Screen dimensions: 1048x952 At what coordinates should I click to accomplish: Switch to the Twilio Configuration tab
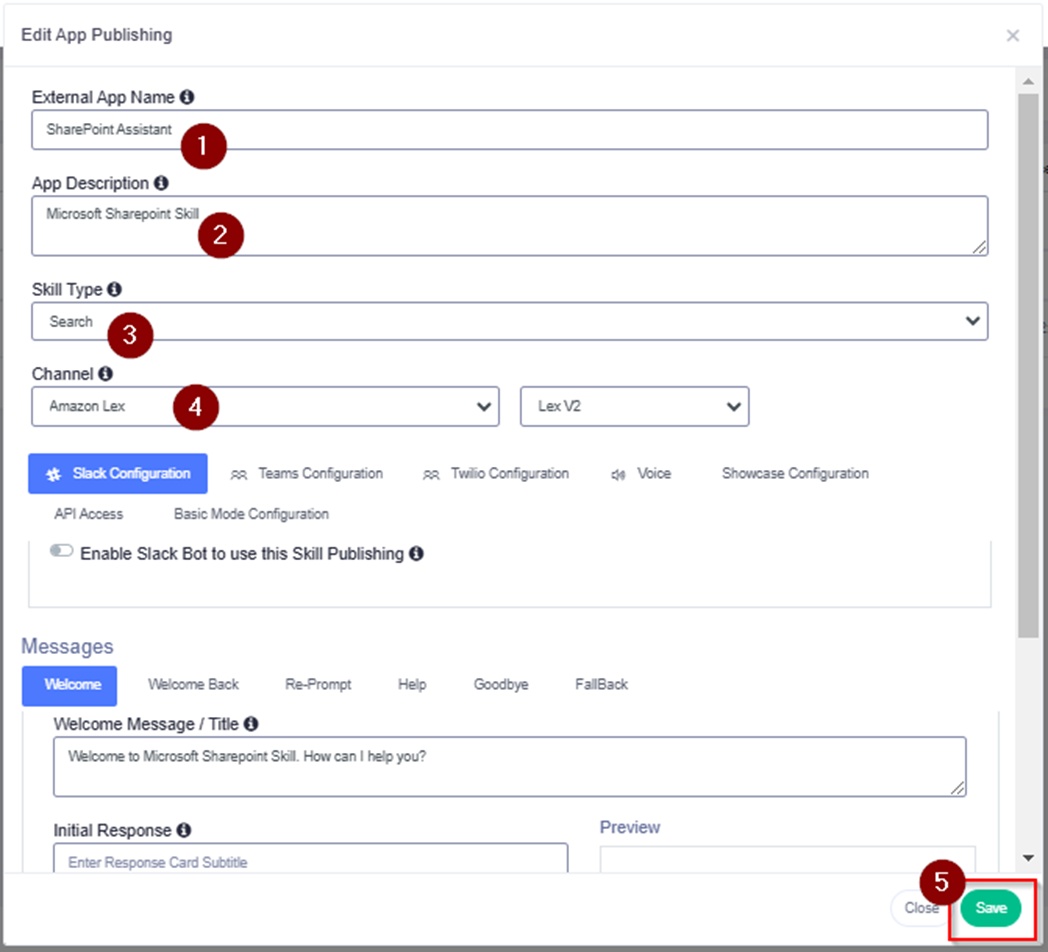pyautogui.click(x=496, y=473)
